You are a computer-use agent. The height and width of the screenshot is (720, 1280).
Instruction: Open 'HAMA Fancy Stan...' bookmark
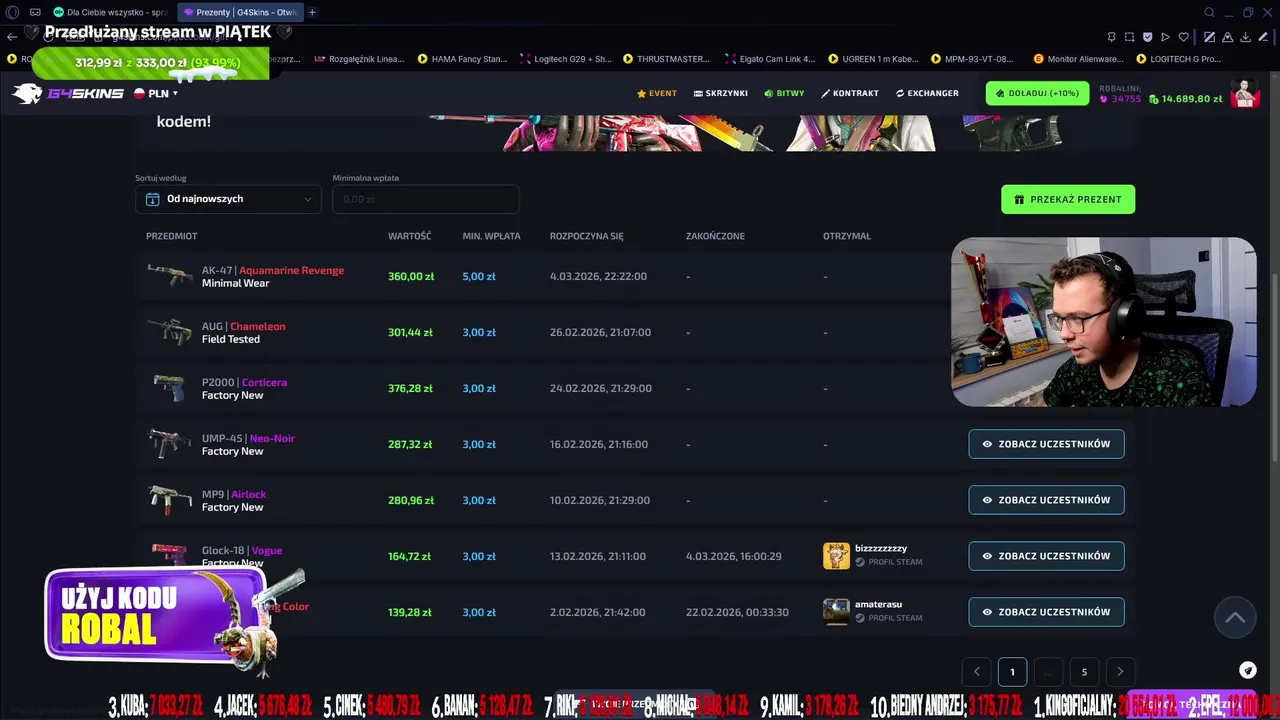(x=462, y=59)
